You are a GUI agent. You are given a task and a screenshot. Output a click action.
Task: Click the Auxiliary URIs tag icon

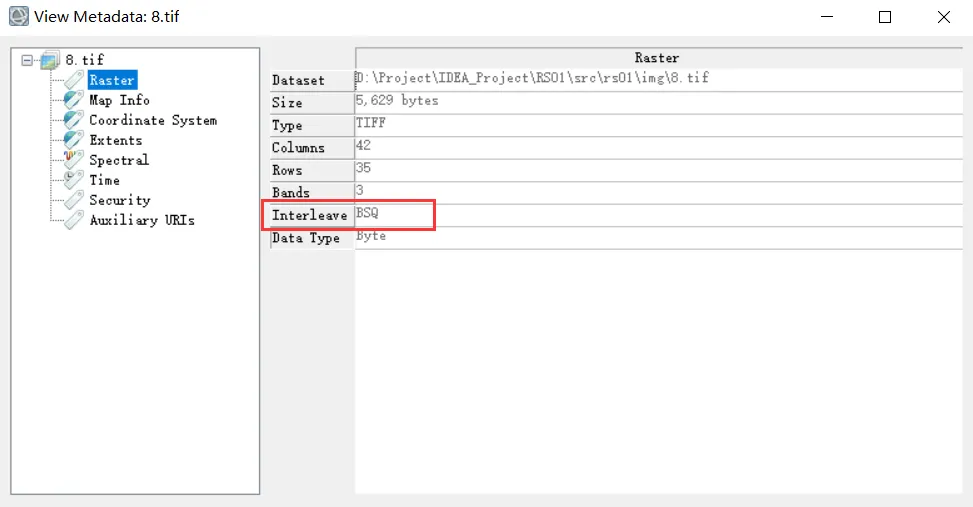(x=74, y=220)
